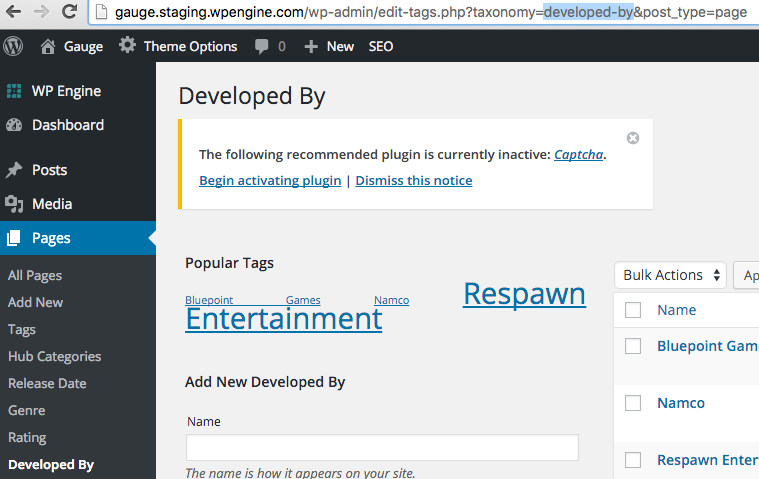Screen dimensions: 759x479
Task: Click the comment count 0
Action: 282,46
